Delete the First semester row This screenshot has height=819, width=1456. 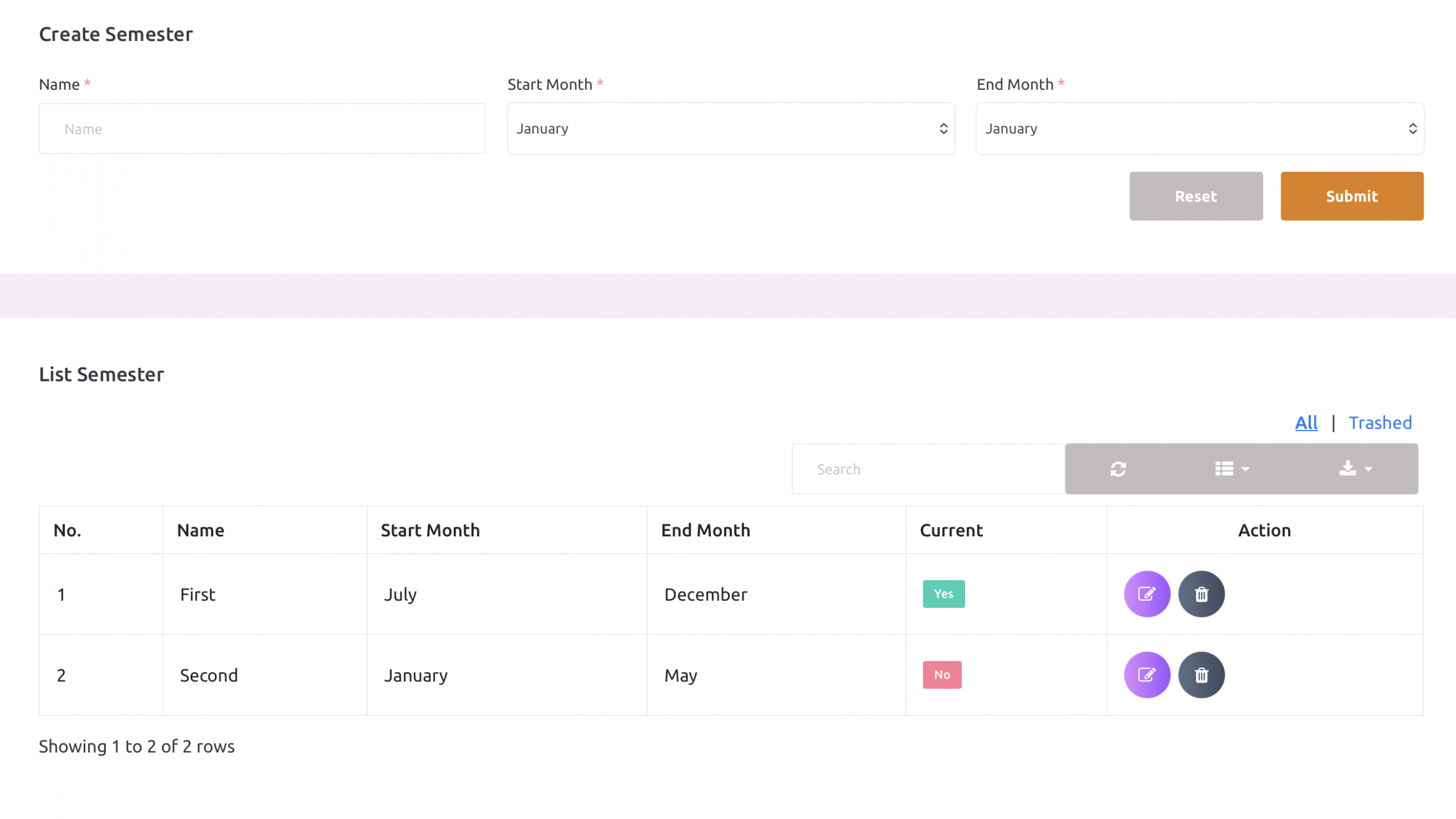click(1201, 594)
